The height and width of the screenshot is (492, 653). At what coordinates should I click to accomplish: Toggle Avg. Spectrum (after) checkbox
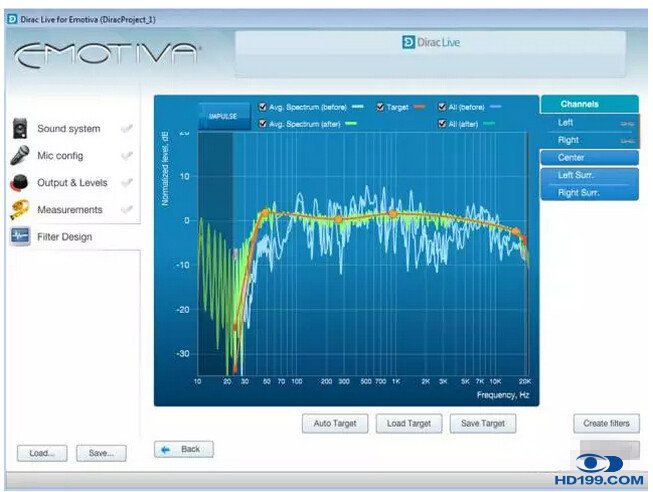(262, 124)
